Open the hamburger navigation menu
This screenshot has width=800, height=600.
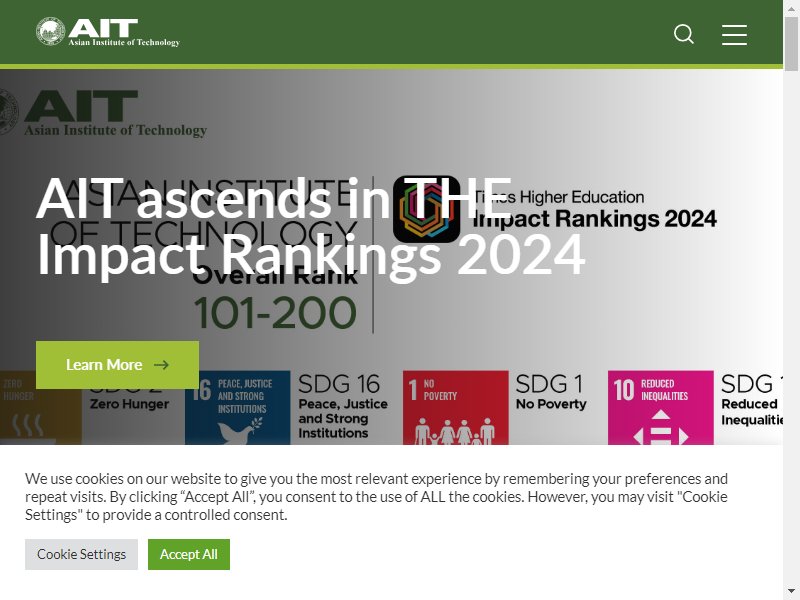tap(734, 34)
